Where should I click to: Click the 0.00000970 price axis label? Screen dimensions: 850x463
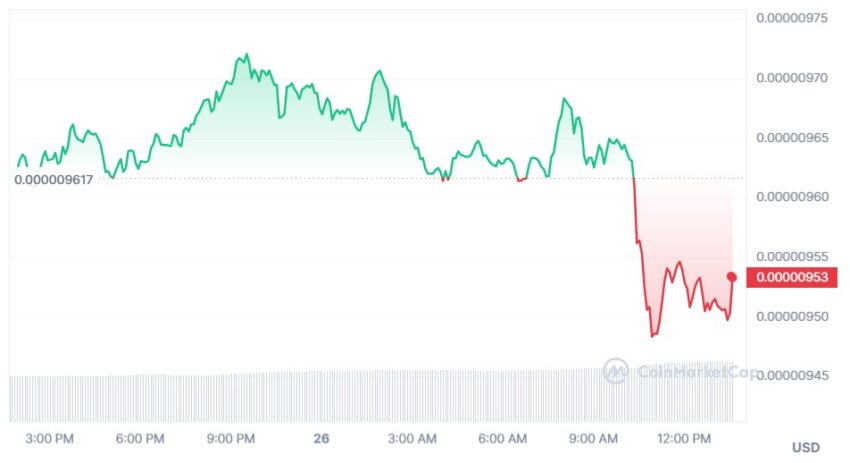coord(792,78)
